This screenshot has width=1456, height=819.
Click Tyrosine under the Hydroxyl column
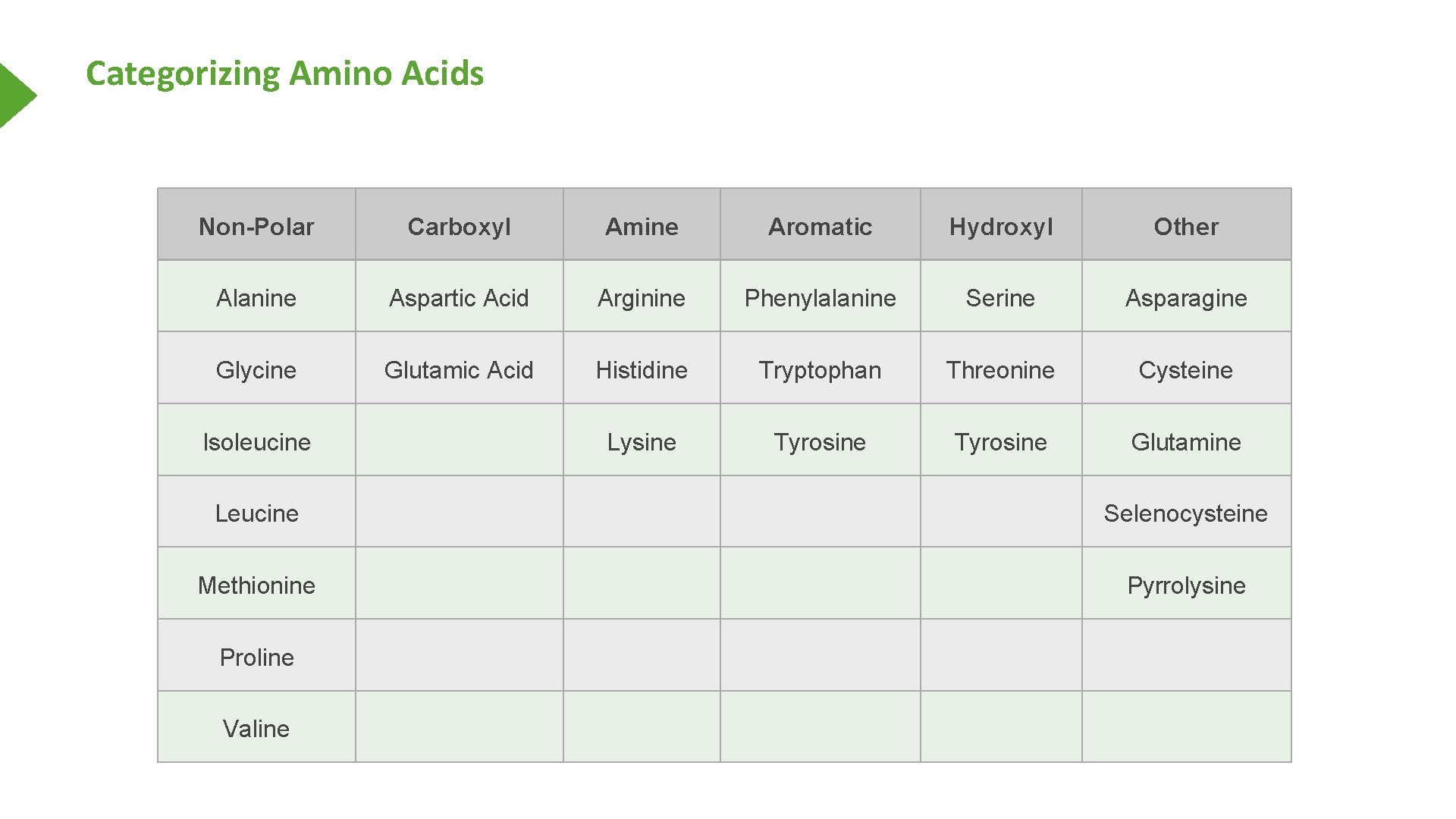point(1000,442)
